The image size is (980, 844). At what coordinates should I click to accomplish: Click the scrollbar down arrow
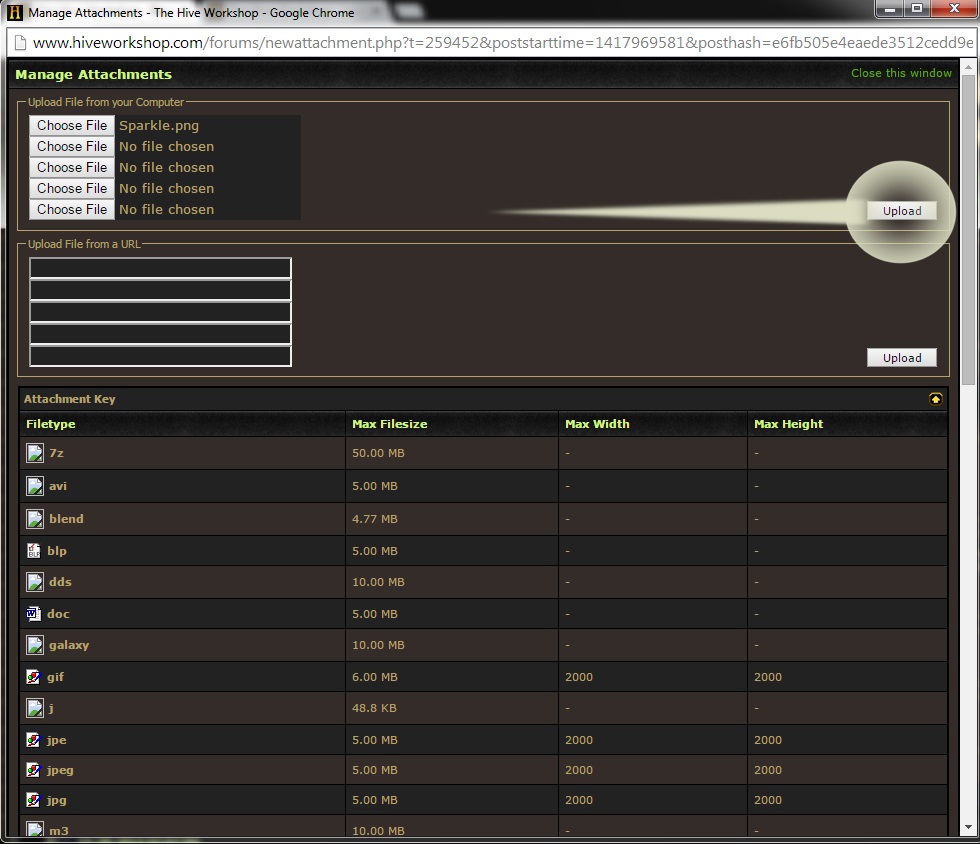[969, 827]
